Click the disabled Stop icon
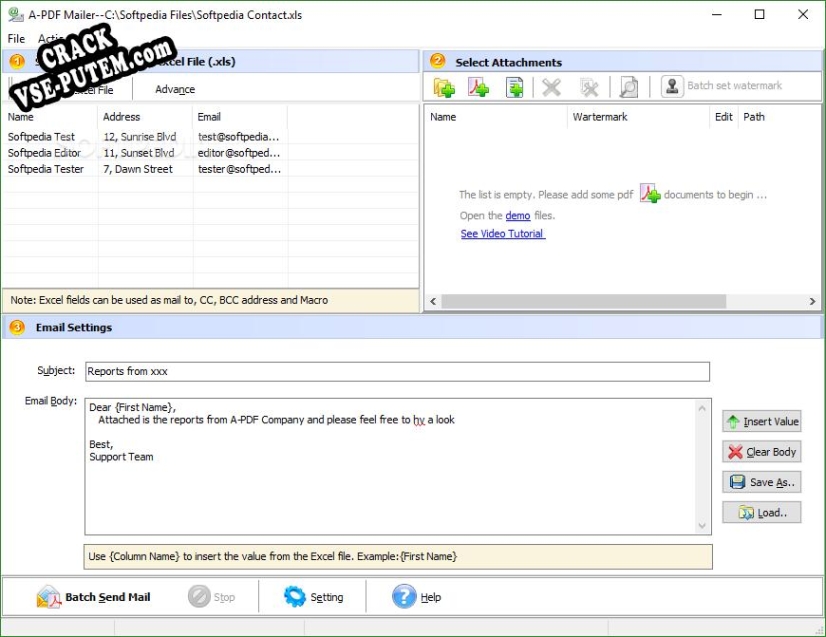This screenshot has height=637, width=826. click(x=202, y=597)
